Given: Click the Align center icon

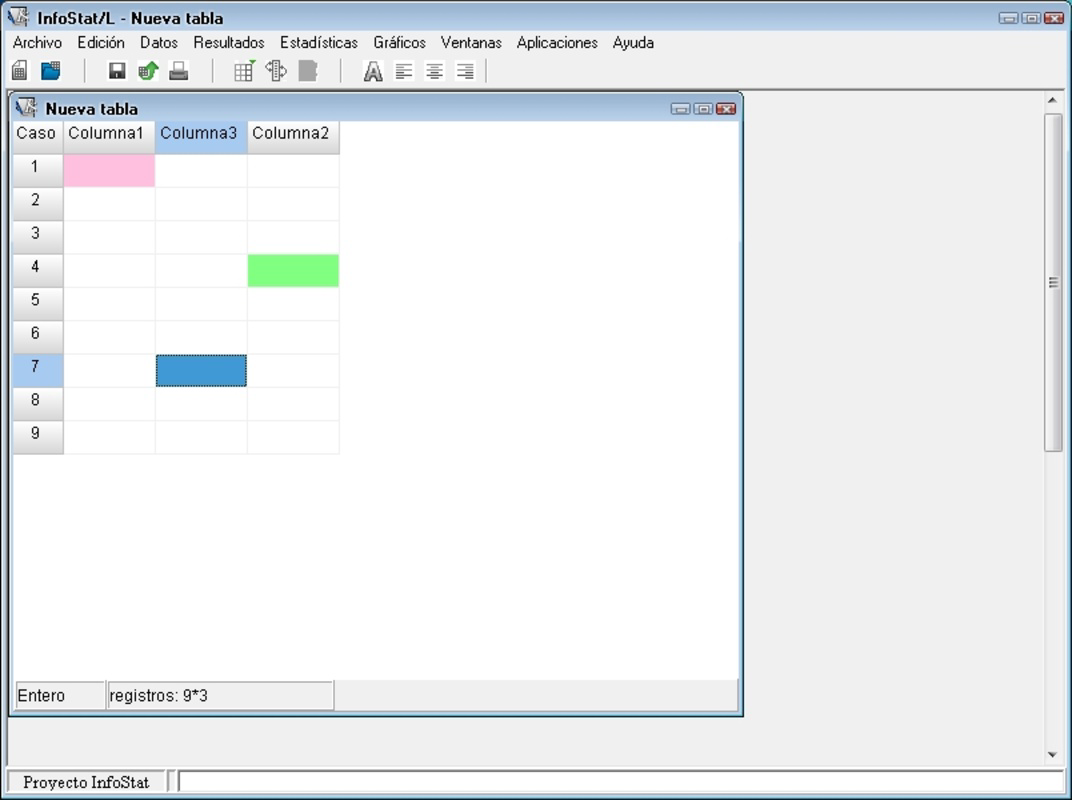Looking at the screenshot, I should coord(434,71).
